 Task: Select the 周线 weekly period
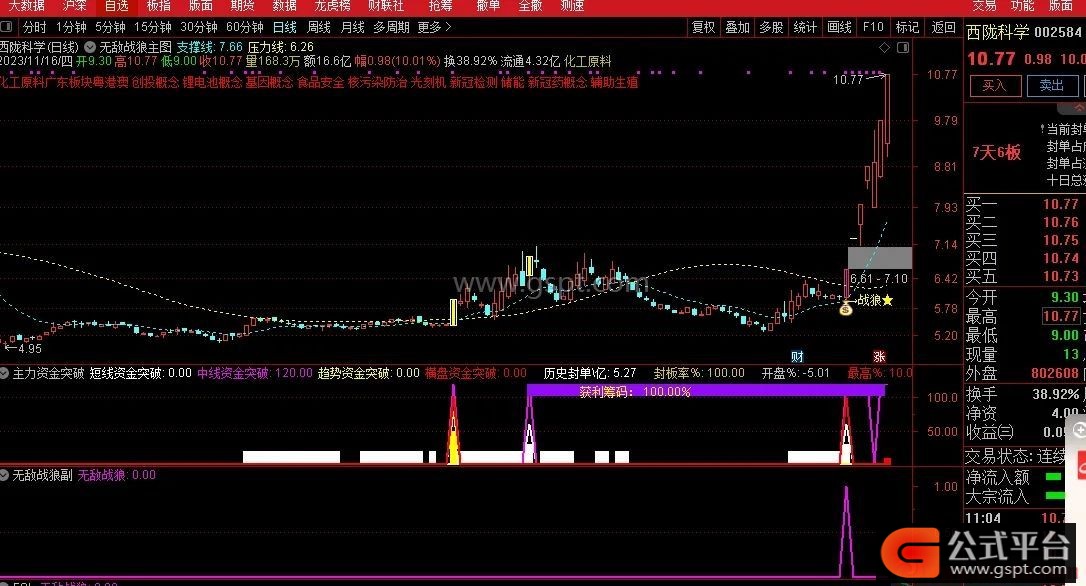click(319, 27)
